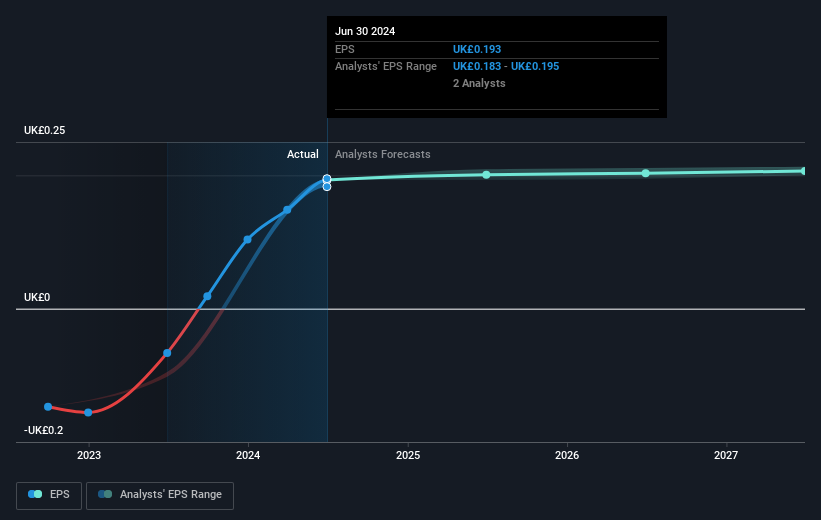Click the 2025 x-axis label
The height and width of the screenshot is (520, 821).
point(408,455)
